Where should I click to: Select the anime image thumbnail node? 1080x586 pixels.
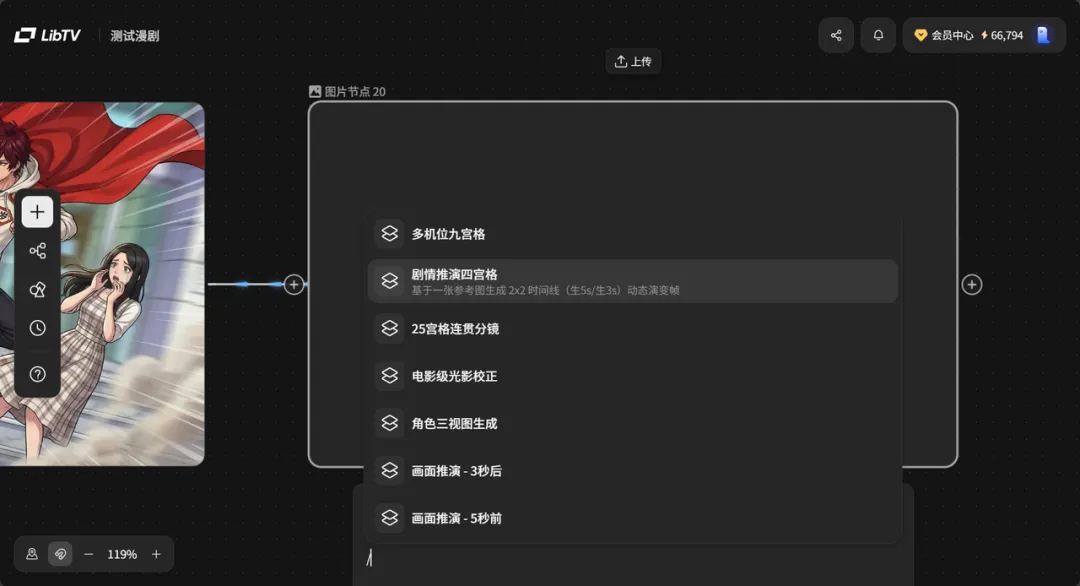coord(102,284)
